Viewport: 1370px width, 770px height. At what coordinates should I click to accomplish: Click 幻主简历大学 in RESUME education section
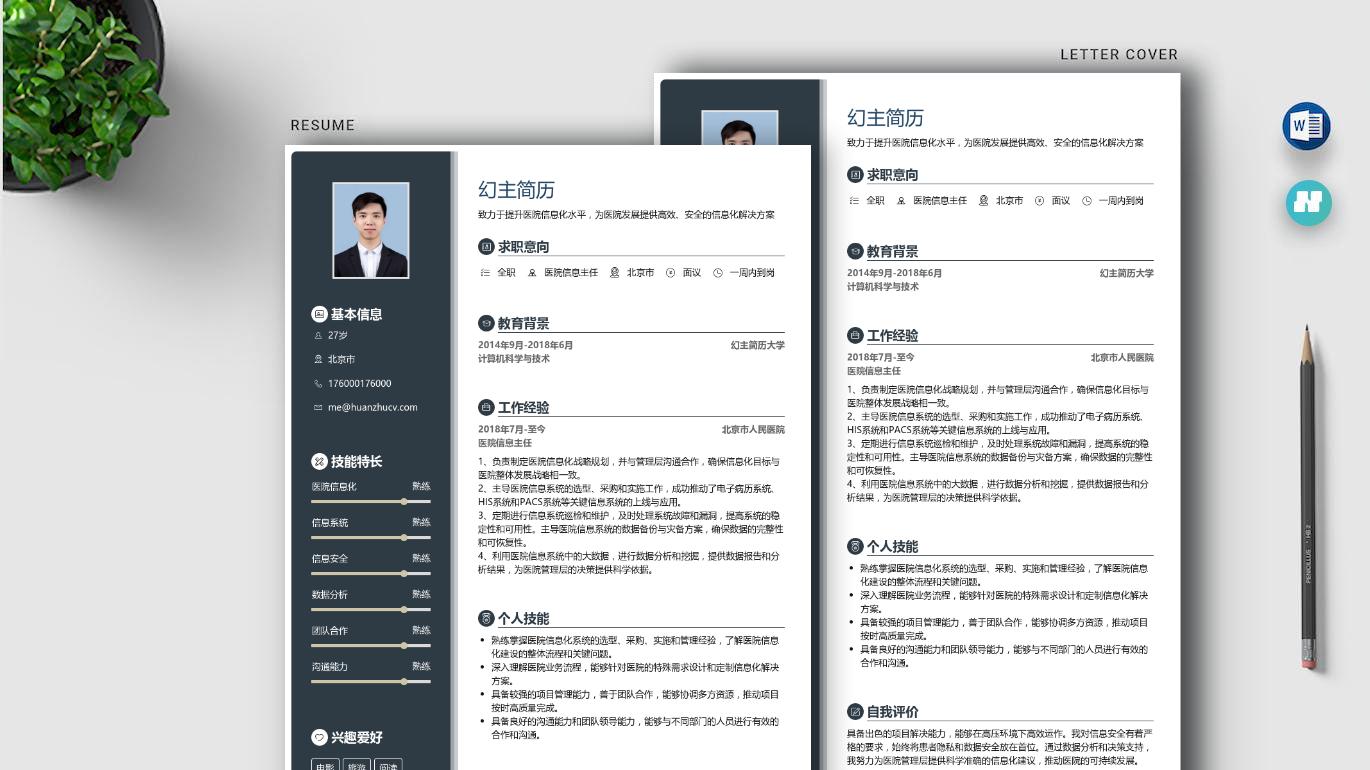click(x=757, y=345)
